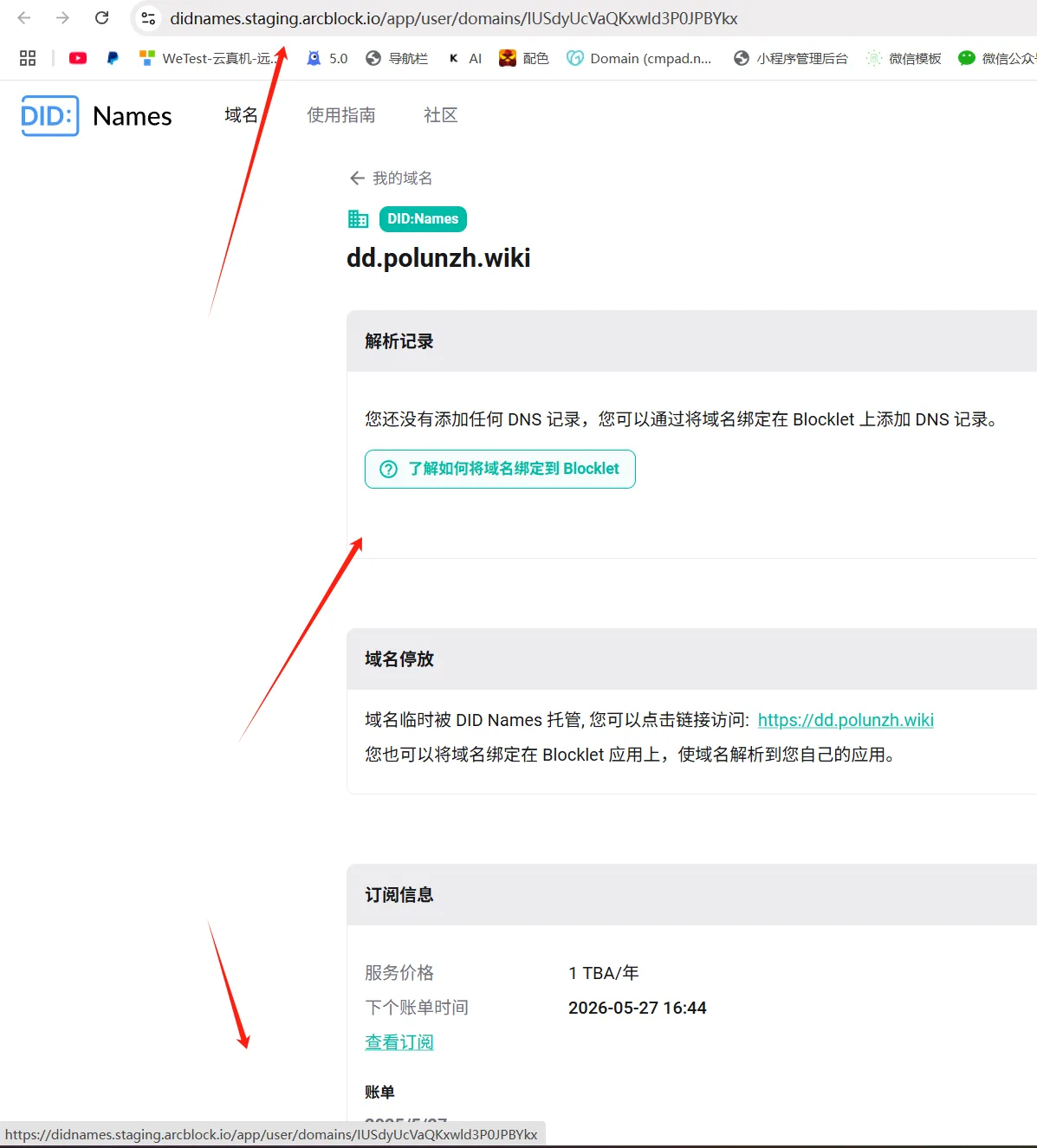This screenshot has width=1037, height=1148.
Task: Select the 1 TBA/年 price value
Action: [x=604, y=973]
